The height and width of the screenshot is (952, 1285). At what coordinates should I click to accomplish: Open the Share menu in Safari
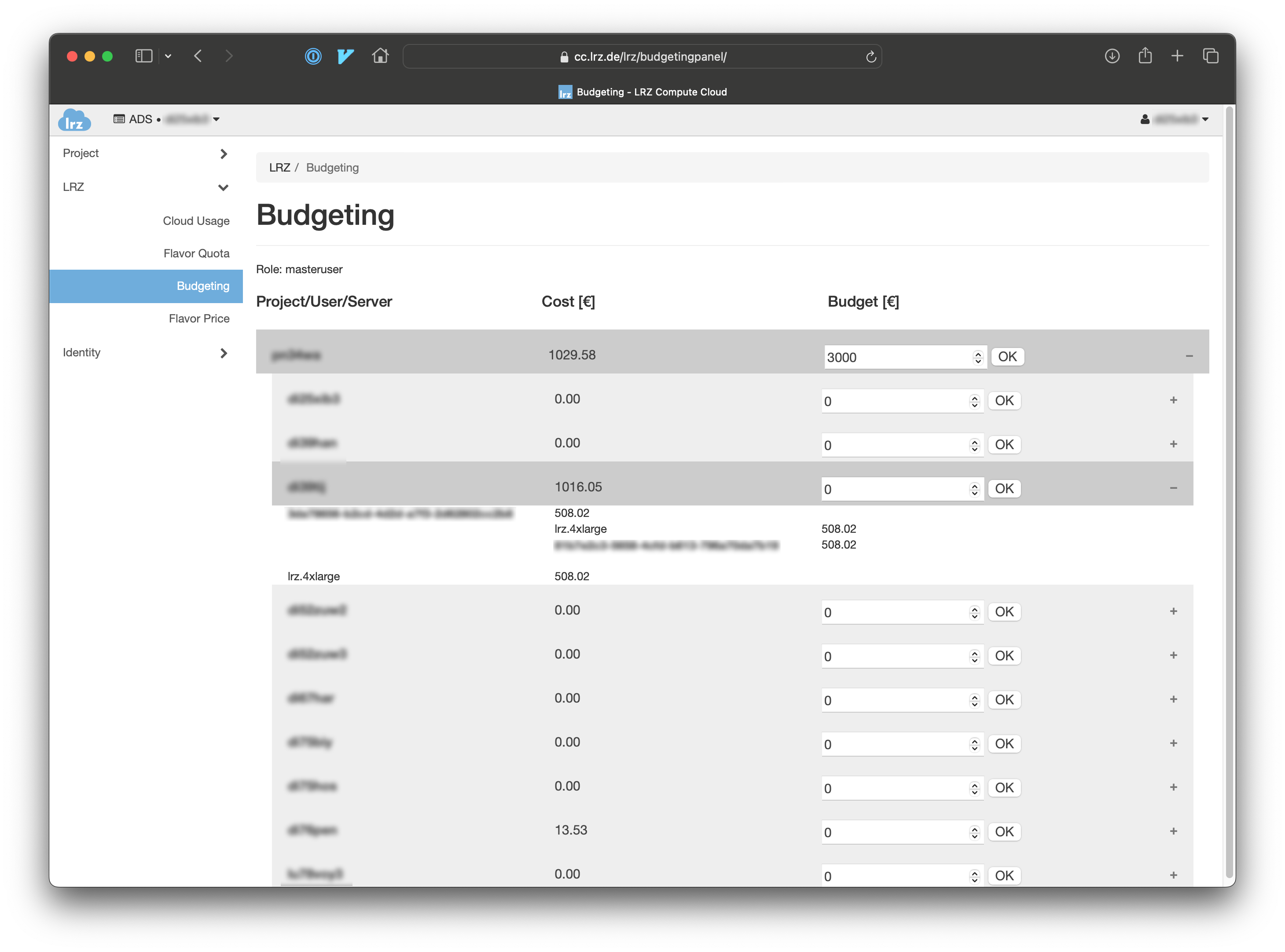[x=1145, y=56]
